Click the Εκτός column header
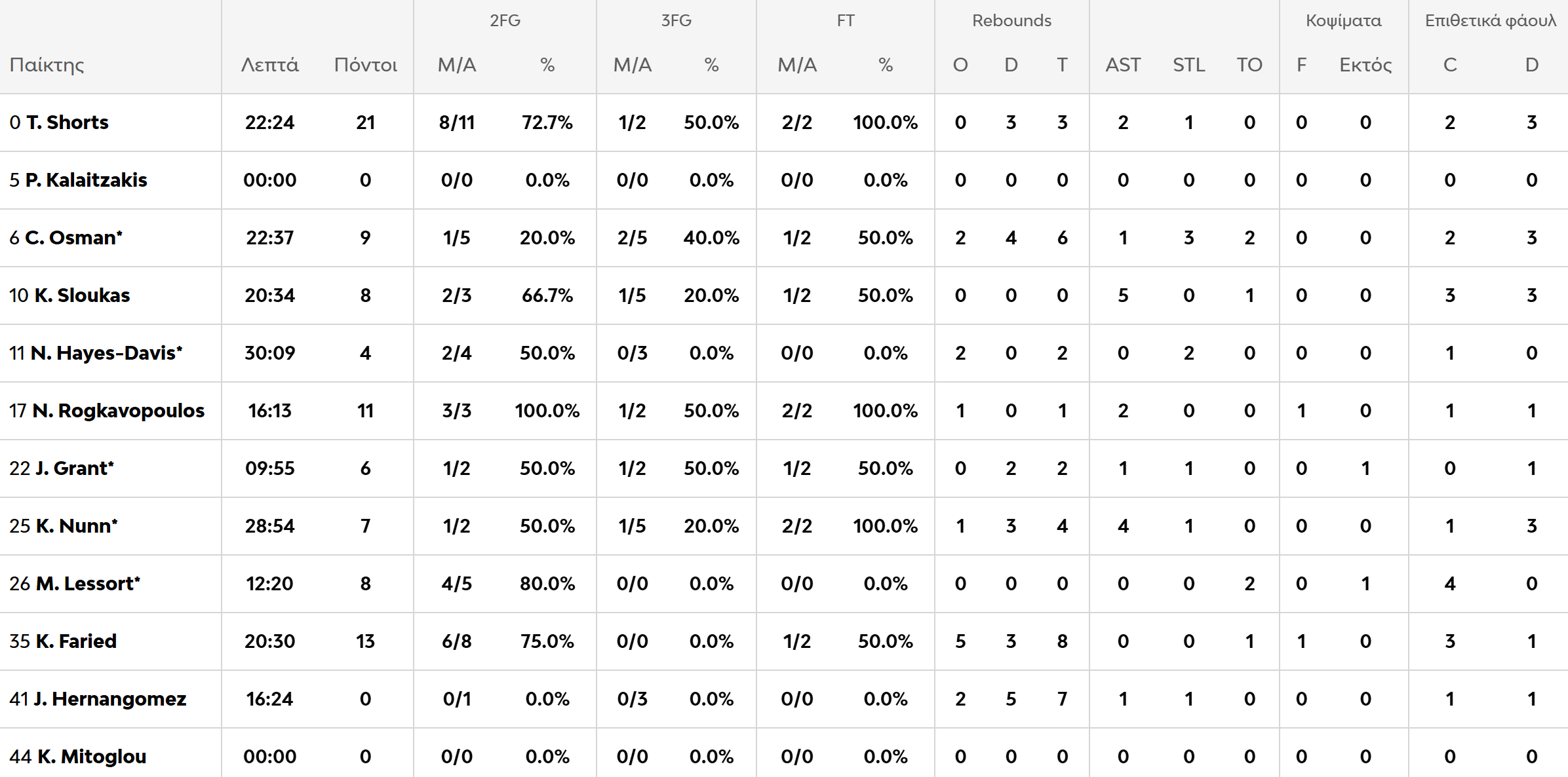 1365,65
